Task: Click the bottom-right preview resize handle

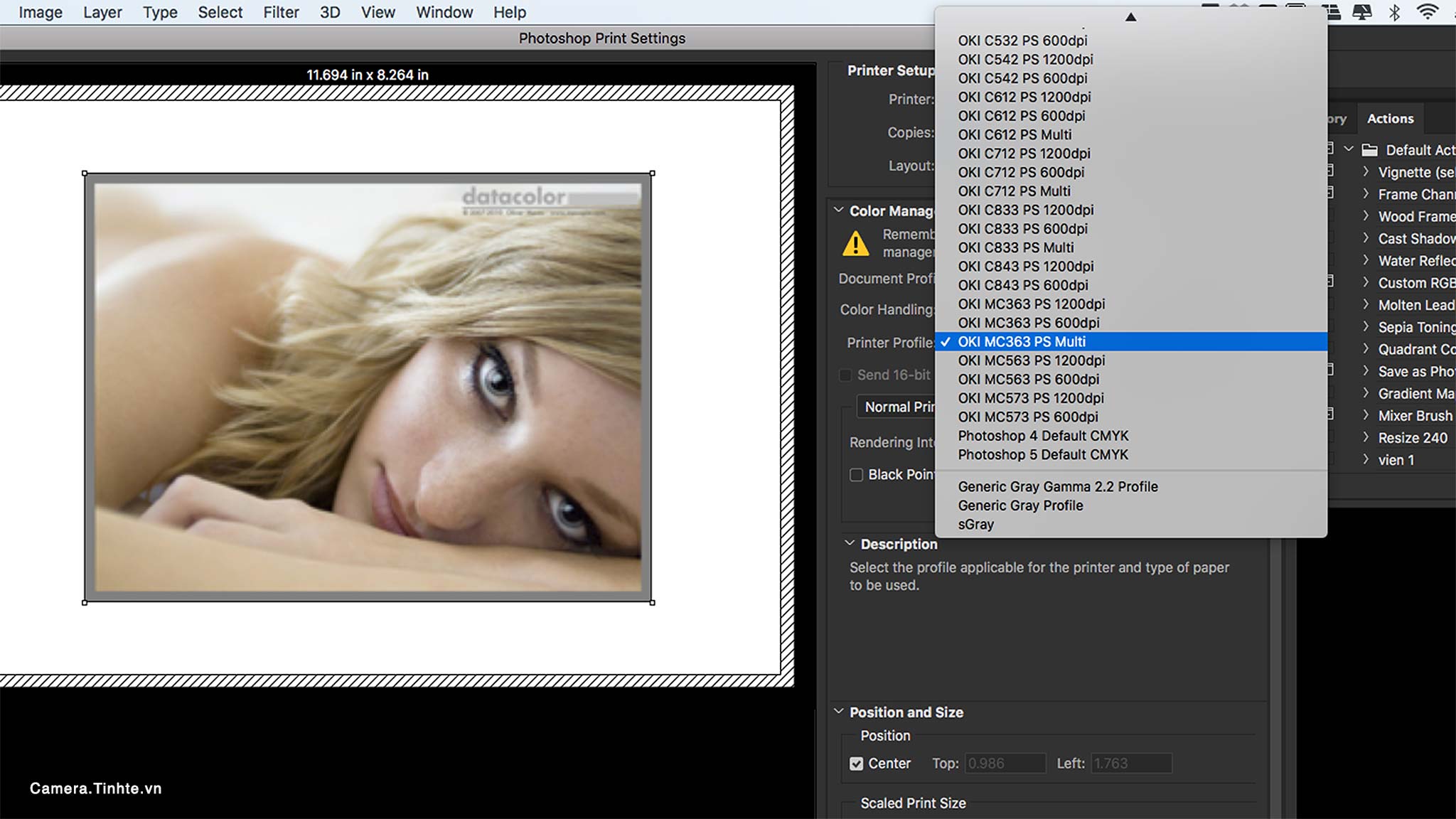Action: [652, 602]
